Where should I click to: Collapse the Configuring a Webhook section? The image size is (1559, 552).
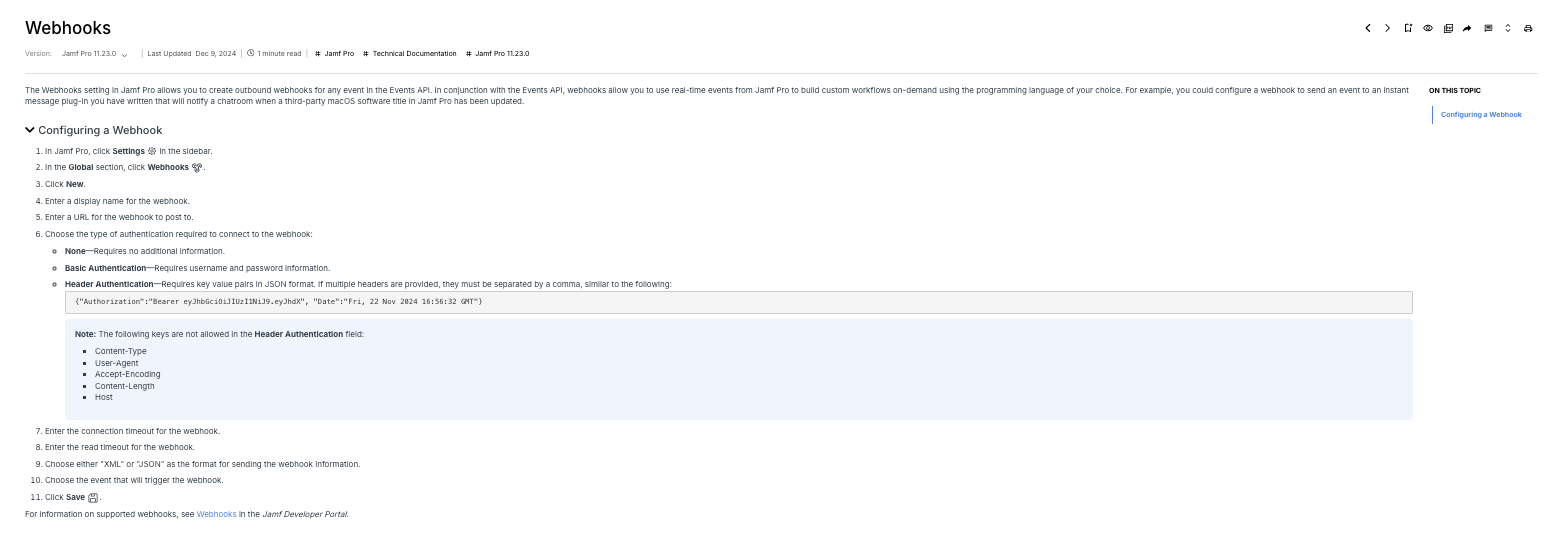(x=30, y=130)
